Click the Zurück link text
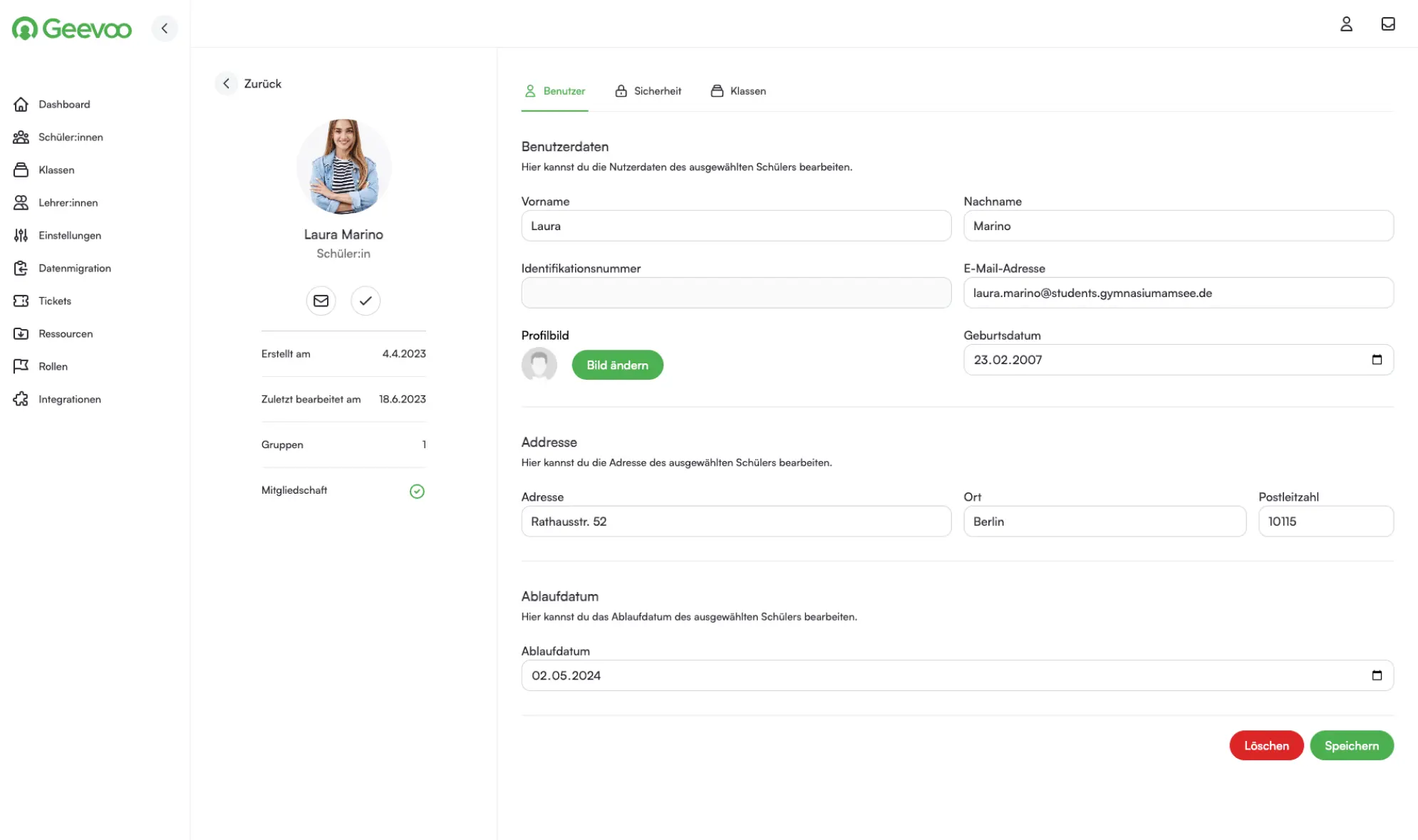The height and width of the screenshot is (840, 1418). tap(263, 84)
